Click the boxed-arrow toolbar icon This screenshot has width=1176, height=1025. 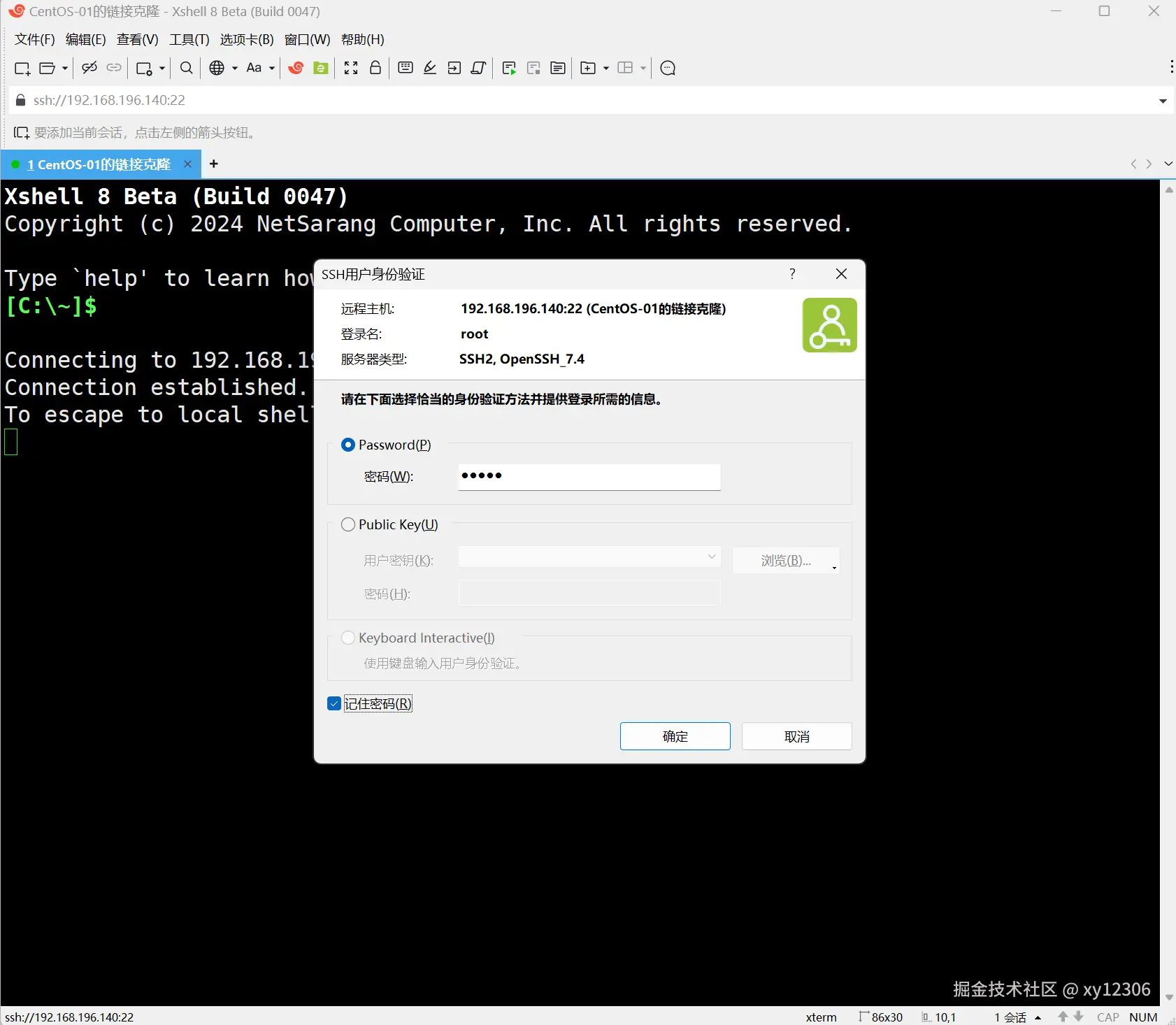click(454, 68)
